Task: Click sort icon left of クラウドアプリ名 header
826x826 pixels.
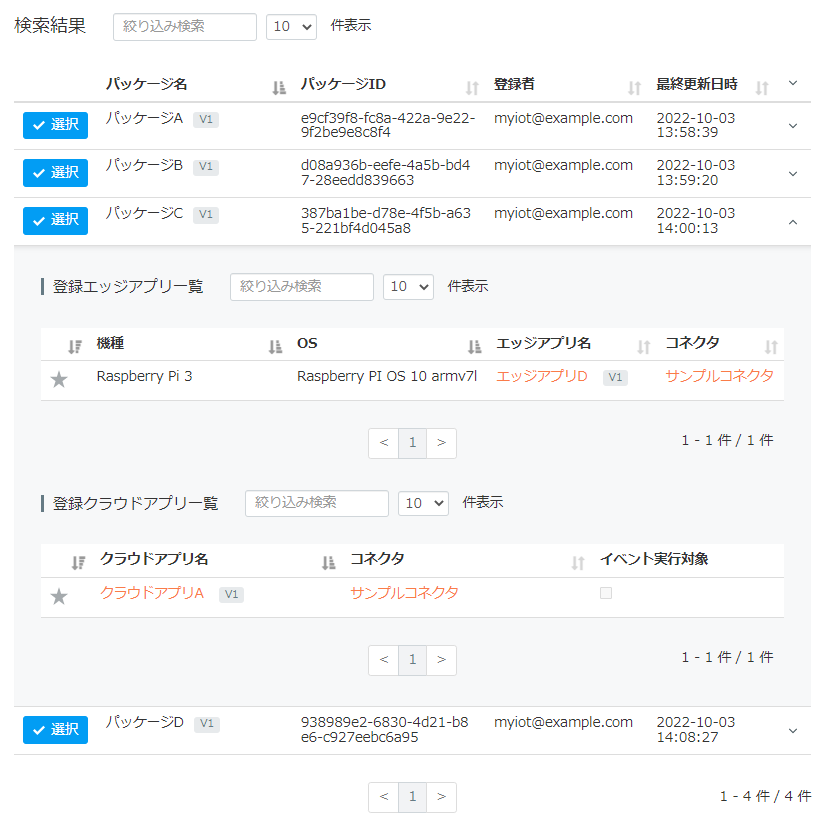Action: click(78, 563)
